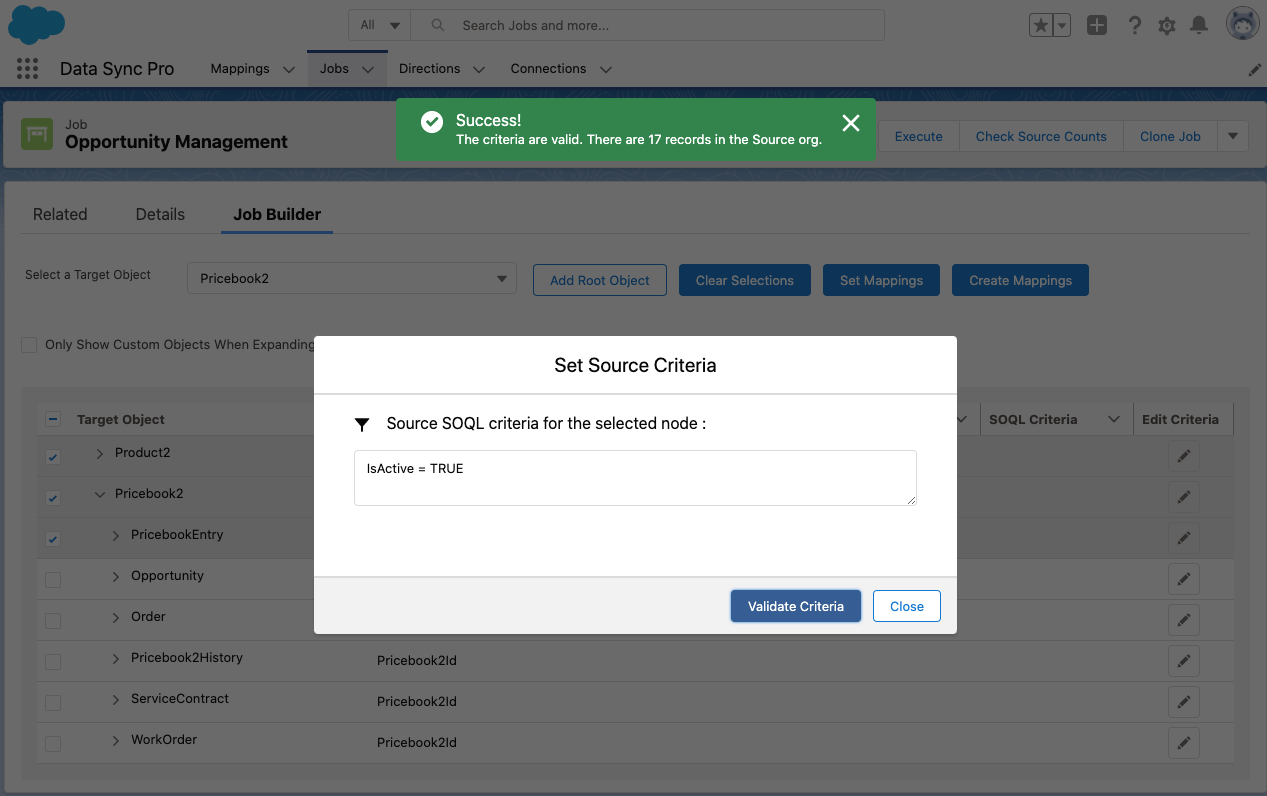1267x796 pixels.
Task: Edit criteria pencil for the Product2 row
Action: pos(1184,456)
